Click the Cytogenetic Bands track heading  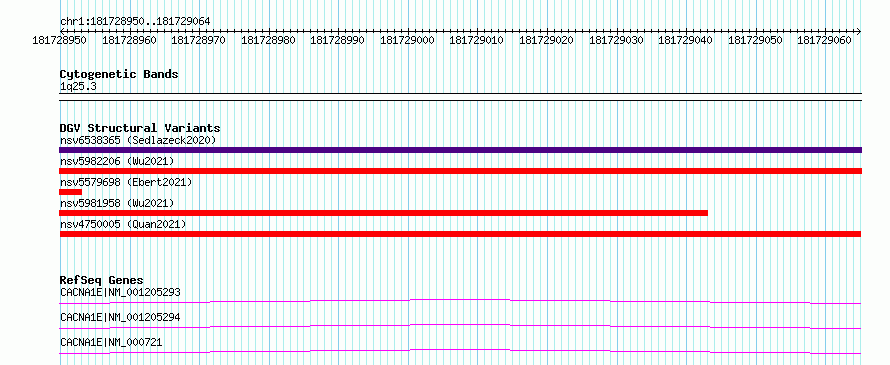point(119,74)
